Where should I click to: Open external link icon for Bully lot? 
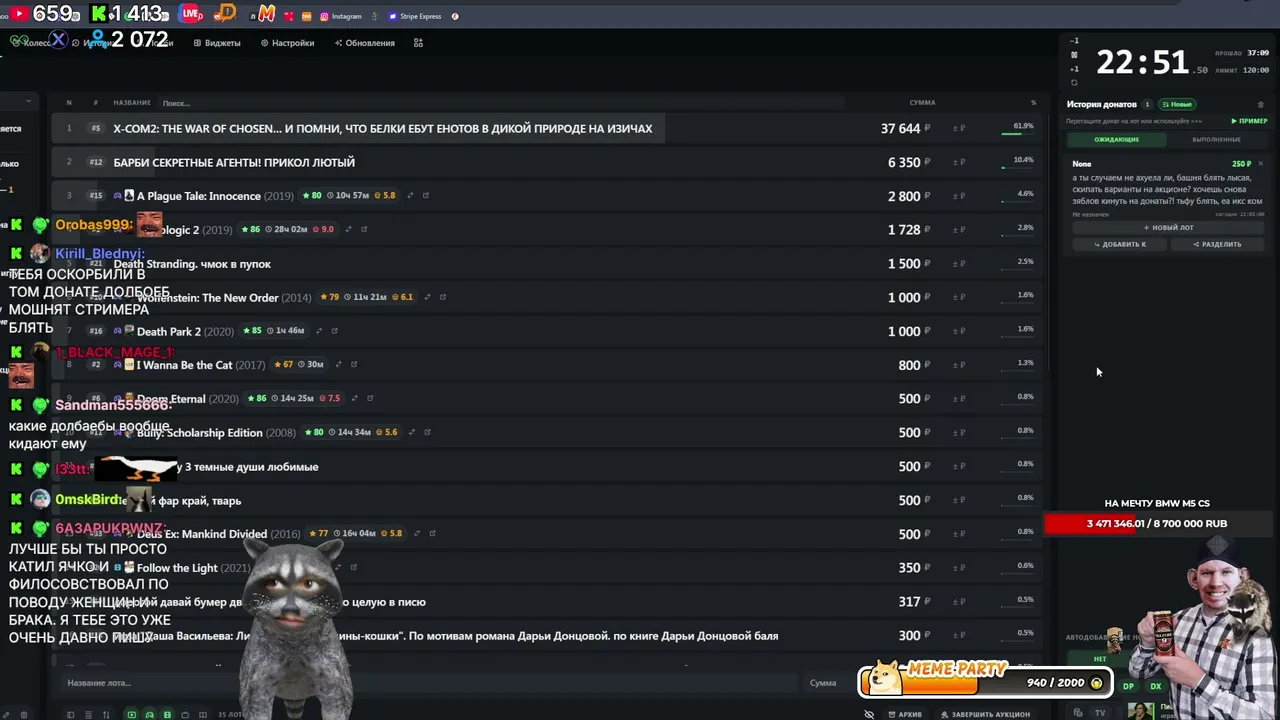tap(427, 432)
